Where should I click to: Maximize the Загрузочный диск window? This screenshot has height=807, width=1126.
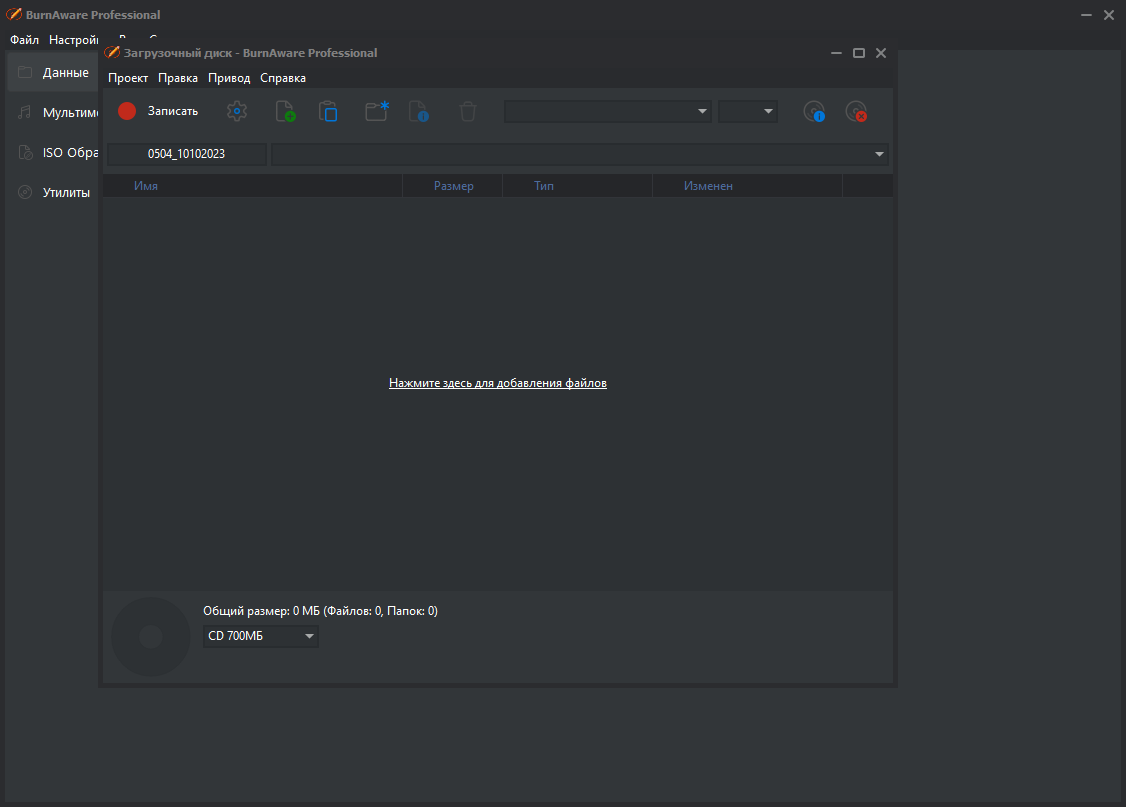point(859,53)
